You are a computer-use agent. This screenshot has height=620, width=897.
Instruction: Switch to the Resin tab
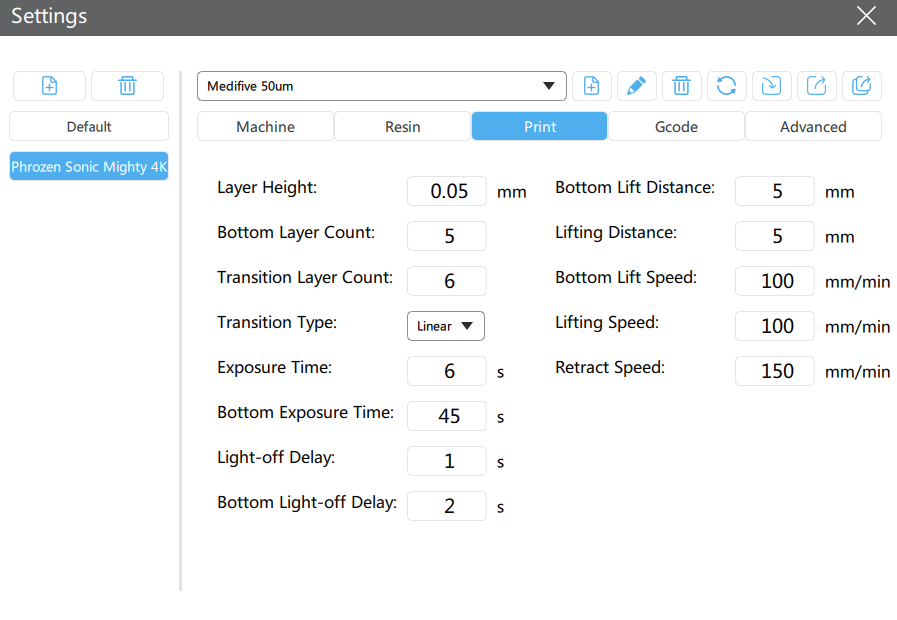point(402,126)
